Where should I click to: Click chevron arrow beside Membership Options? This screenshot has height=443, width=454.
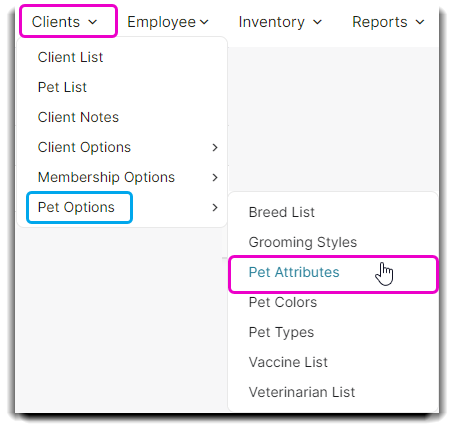pyautogui.click(x=215, y=177)
